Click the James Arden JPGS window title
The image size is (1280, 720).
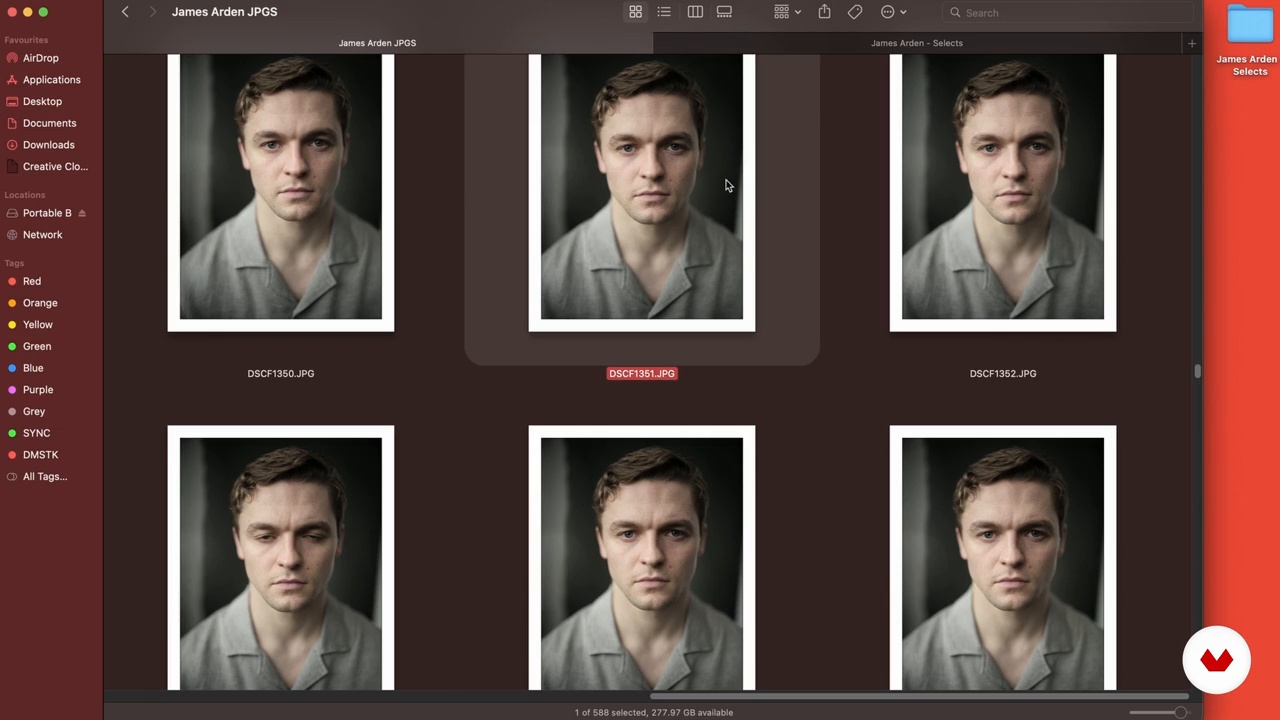point(224,12)
